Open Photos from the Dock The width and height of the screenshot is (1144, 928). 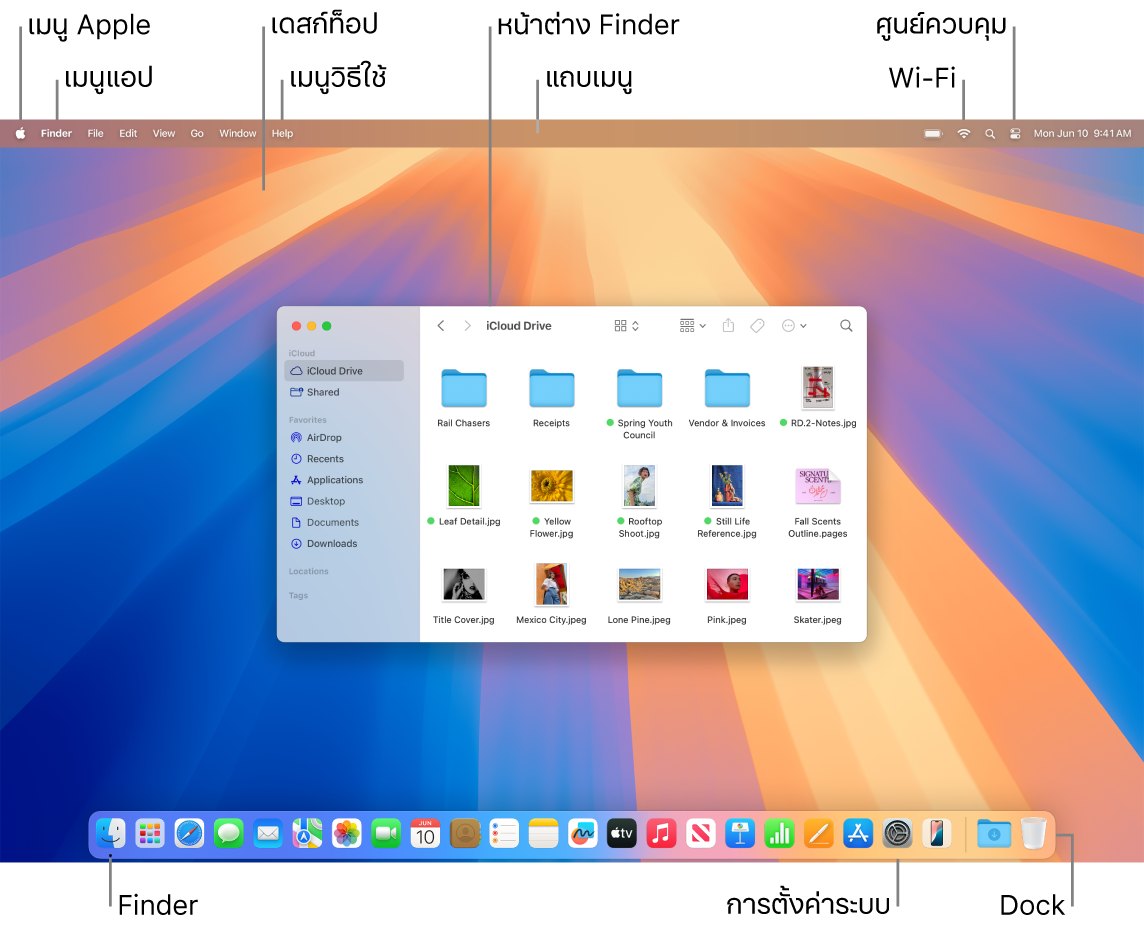(347, 833)
